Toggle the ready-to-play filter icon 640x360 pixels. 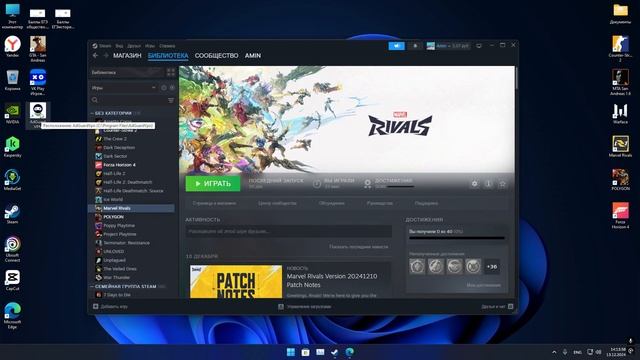[x=172, y=87]
